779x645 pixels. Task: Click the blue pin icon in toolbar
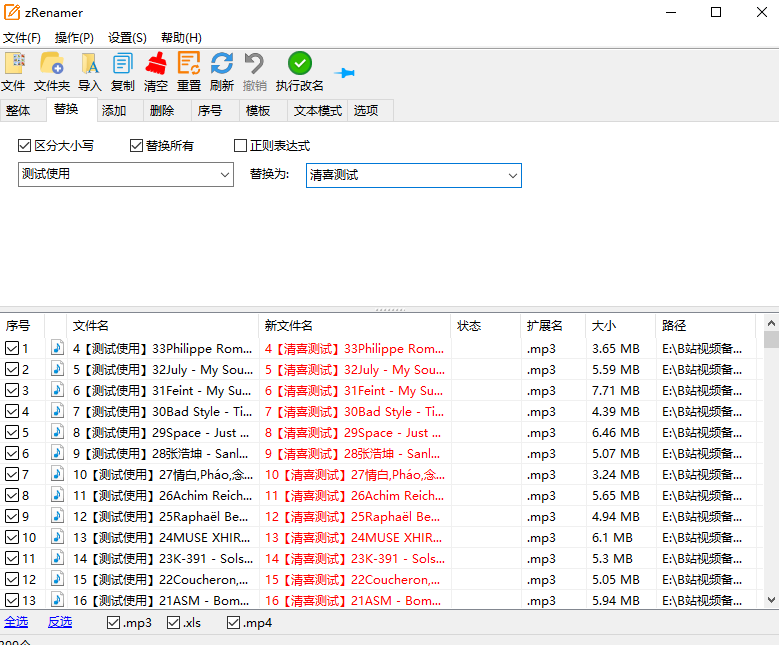tap(345, 73)
